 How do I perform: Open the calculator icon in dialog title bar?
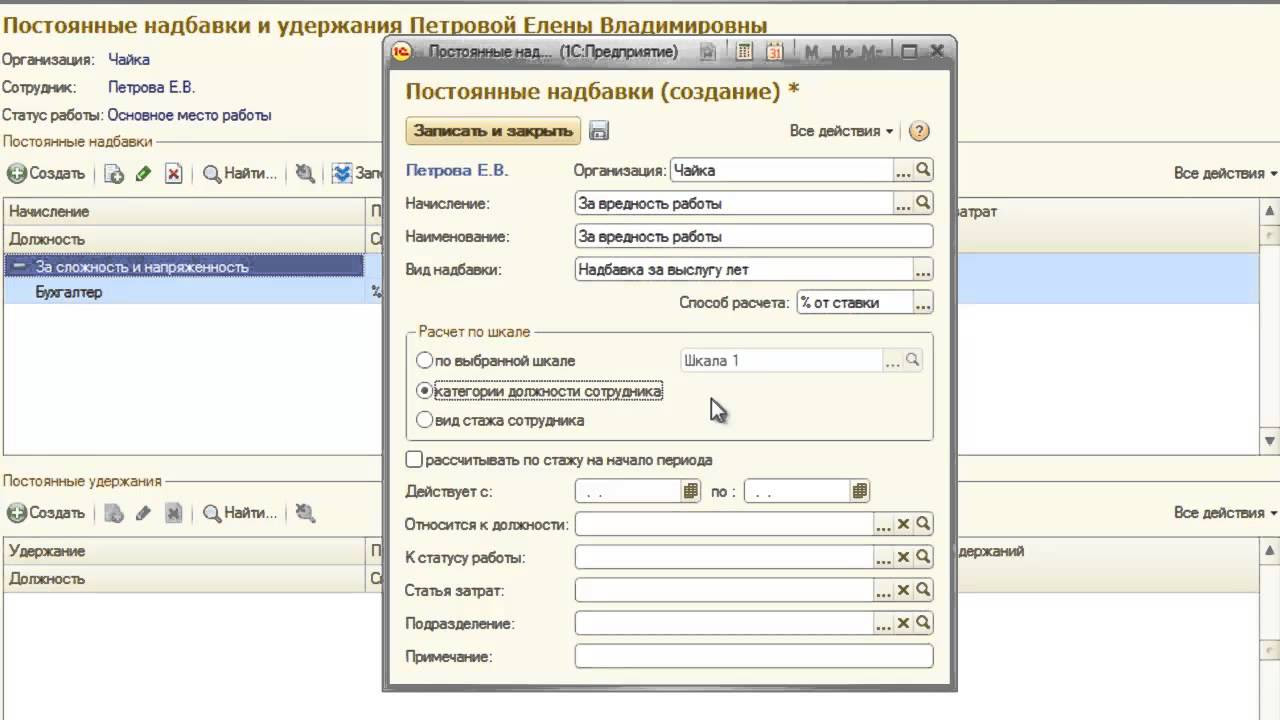click(x=743, y=52)
